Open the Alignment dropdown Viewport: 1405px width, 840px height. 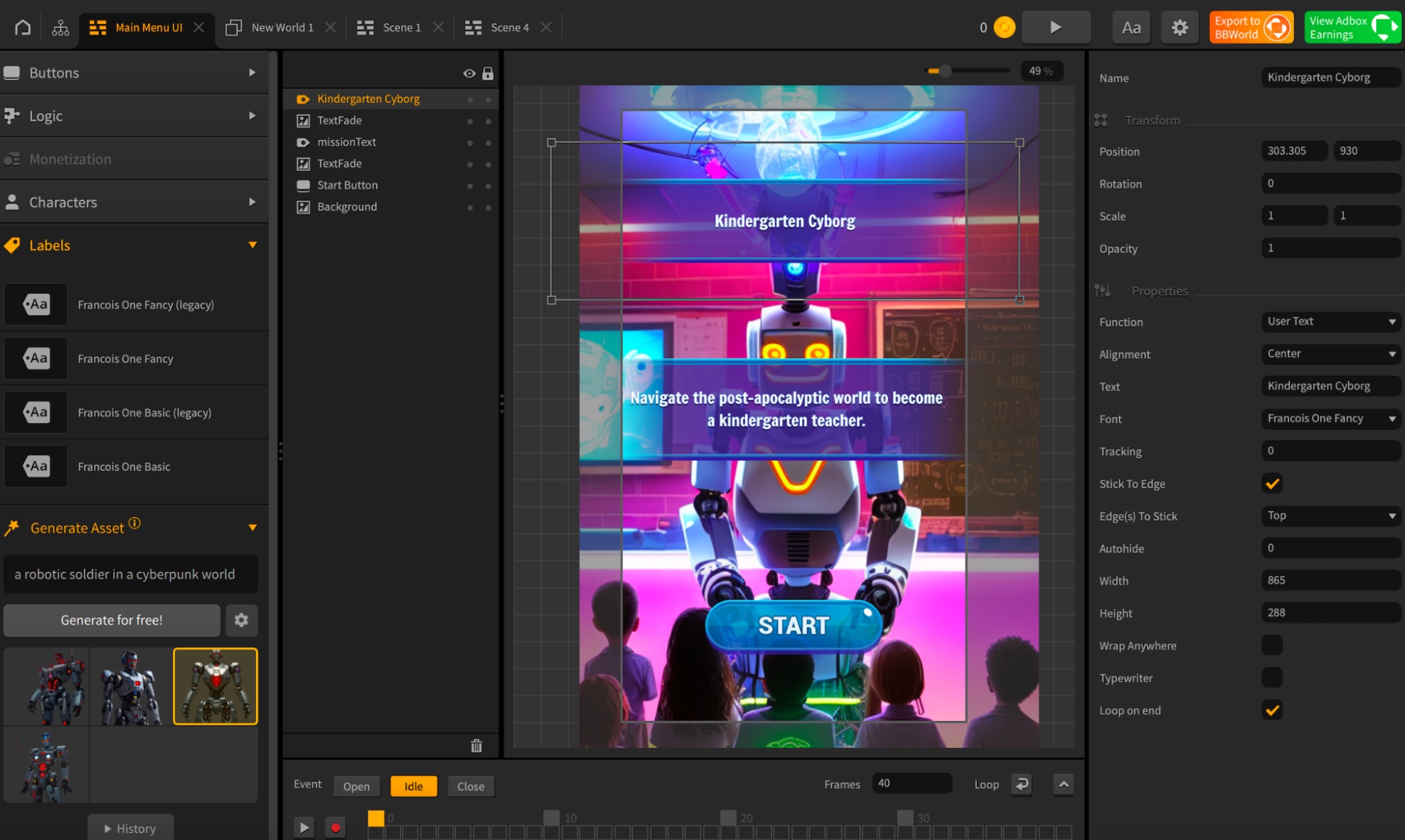(x=1330, y=354)
